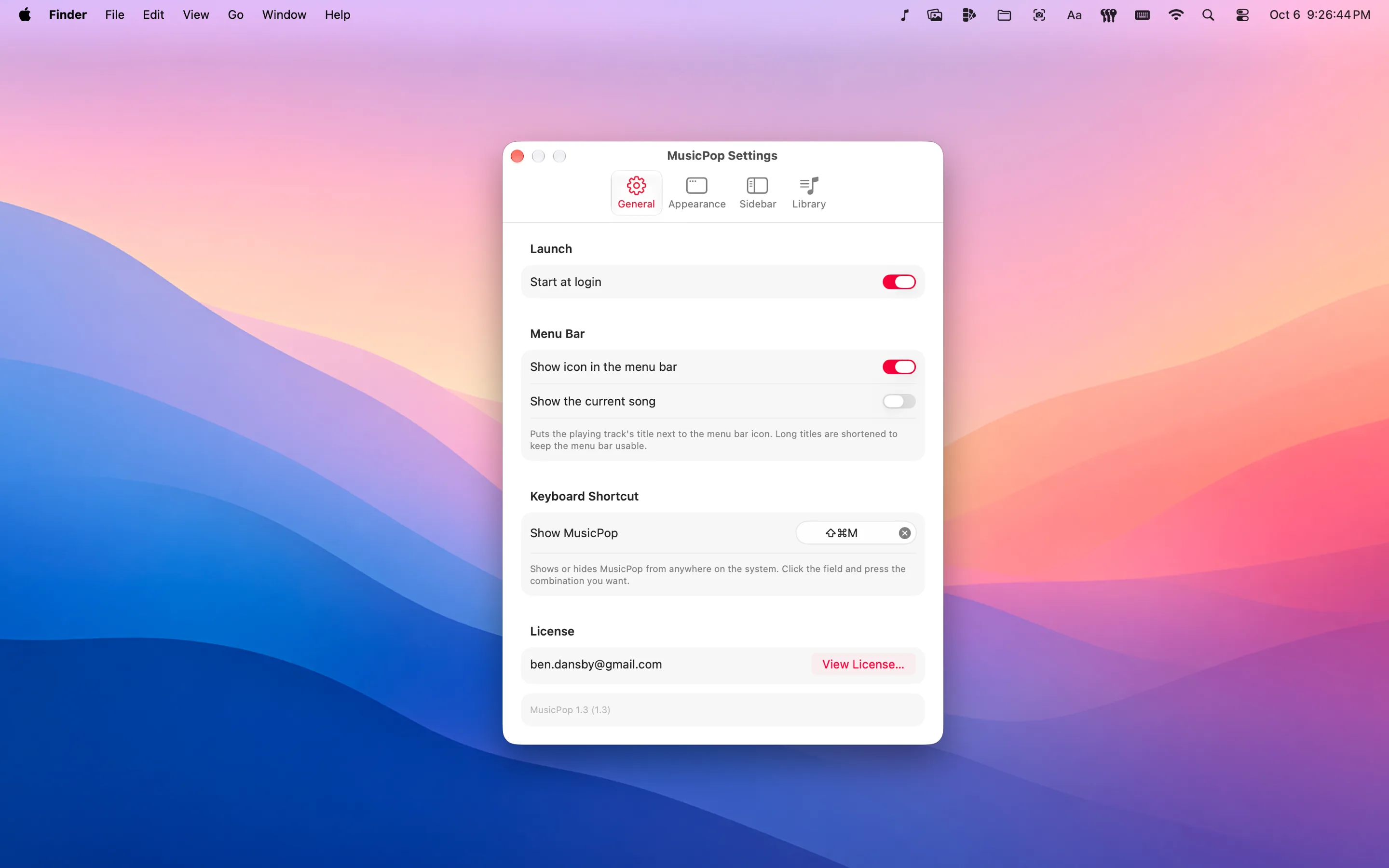Click the stacked windows menu bar icon
This screenshot has height=868, width=1389.
pyautogui.click(x=934, y=15)
